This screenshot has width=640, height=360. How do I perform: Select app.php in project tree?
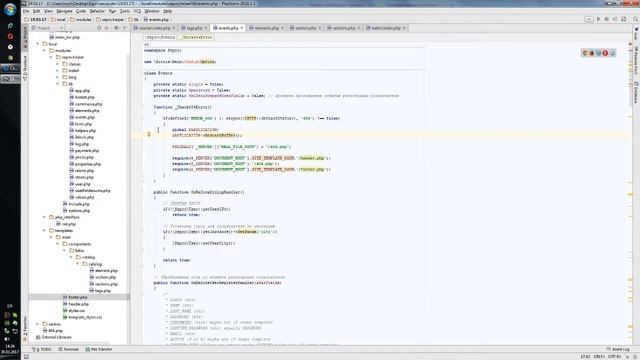80,91
